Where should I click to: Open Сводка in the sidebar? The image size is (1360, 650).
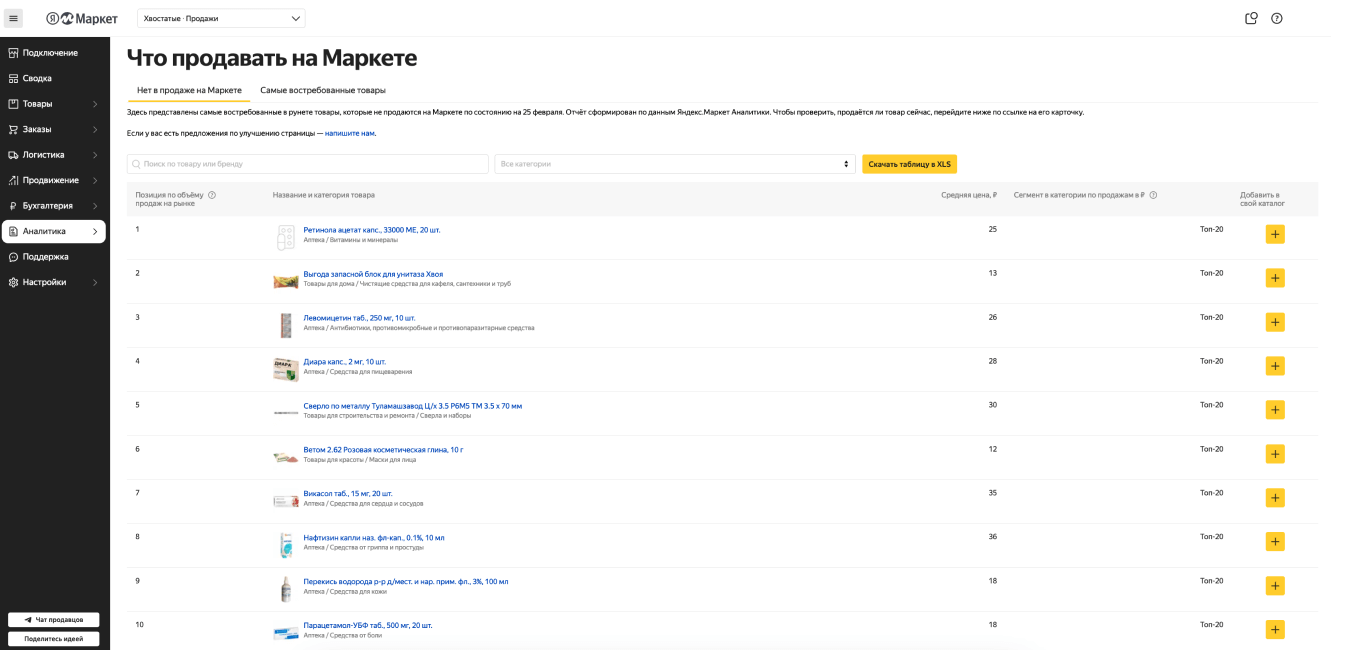coord(37,78)
